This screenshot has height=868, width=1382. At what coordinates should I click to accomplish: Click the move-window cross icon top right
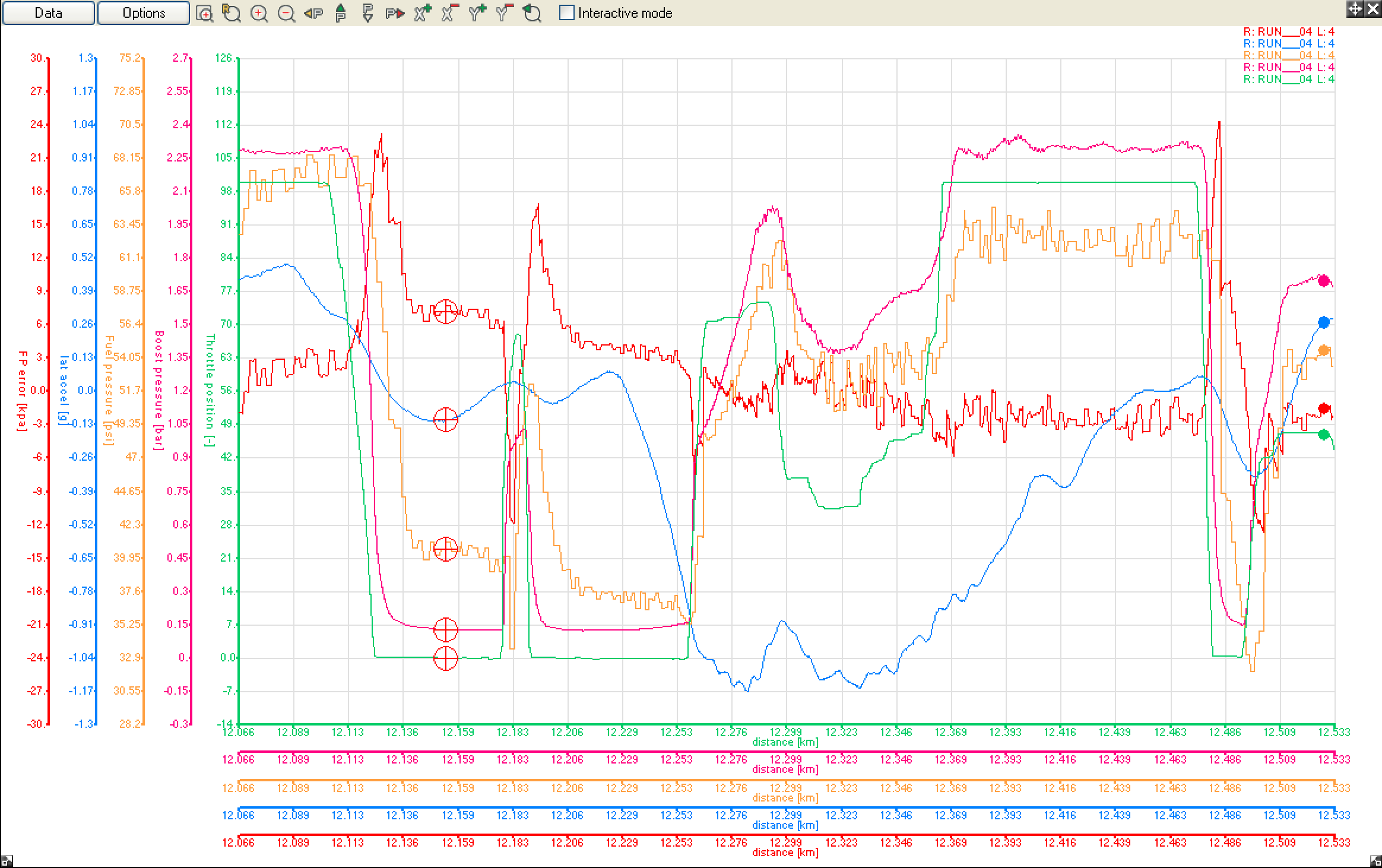point(1354,8)
